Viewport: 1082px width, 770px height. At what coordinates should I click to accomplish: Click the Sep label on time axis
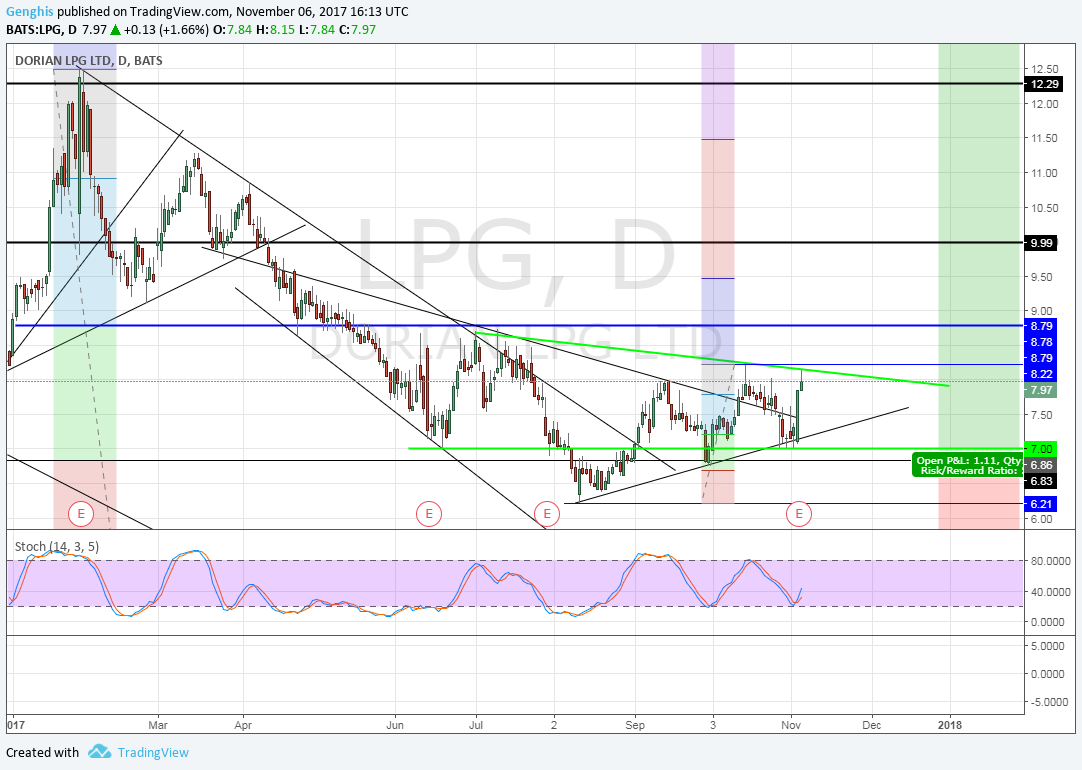pos(635,725)
